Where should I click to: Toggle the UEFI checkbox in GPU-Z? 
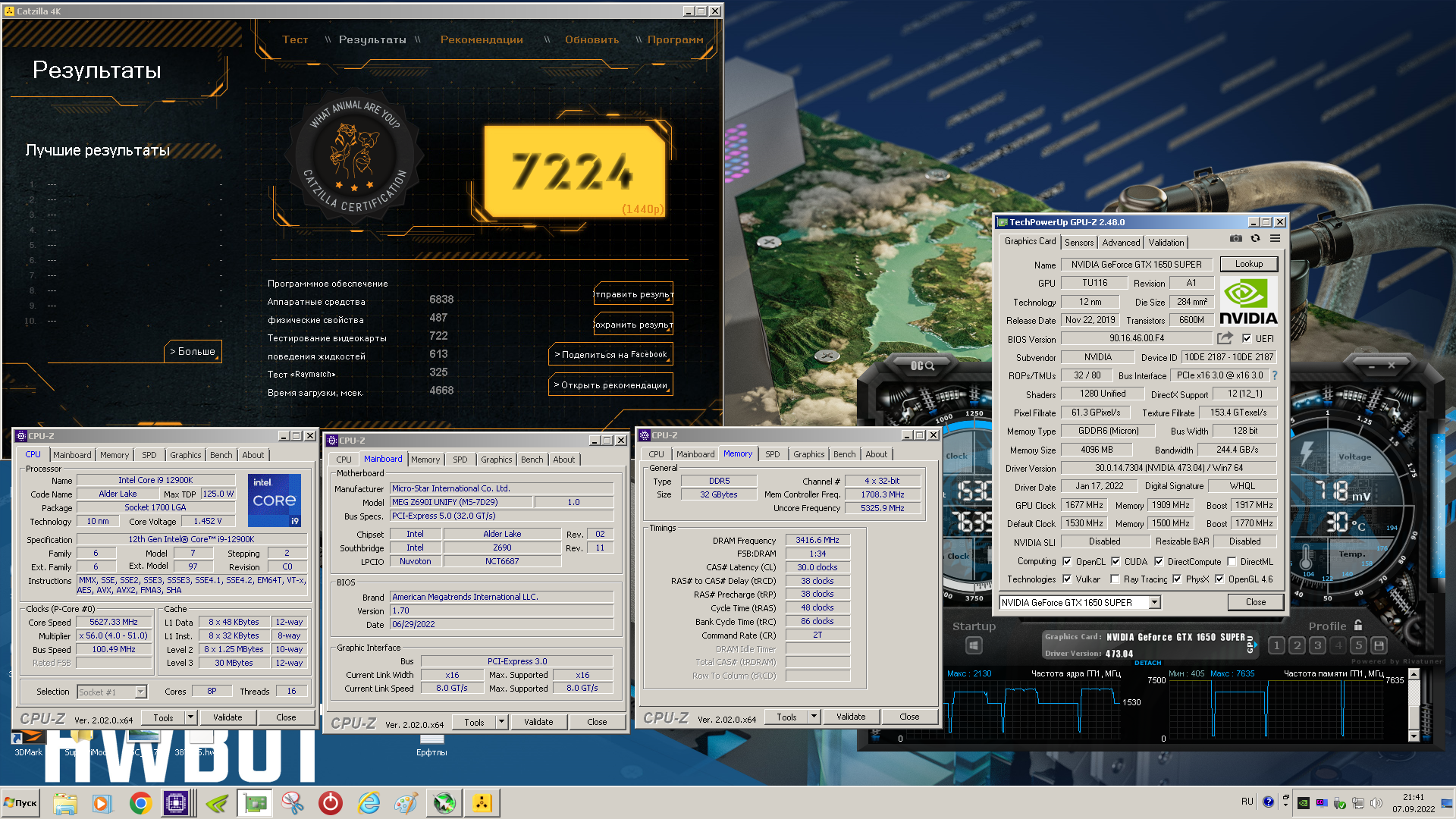point(1247,339)
